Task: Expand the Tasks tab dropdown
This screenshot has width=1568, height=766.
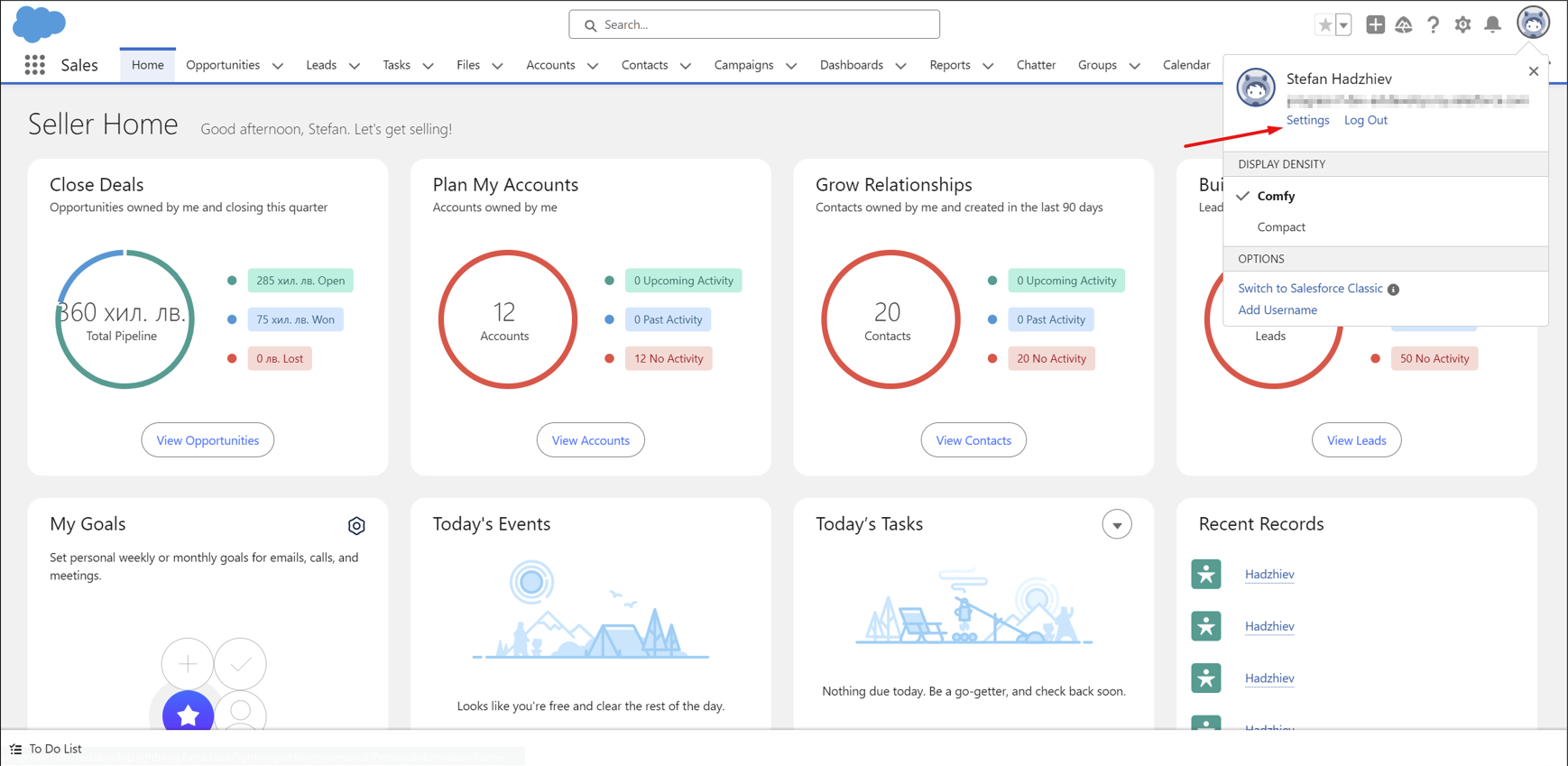Action: point(429,66)
